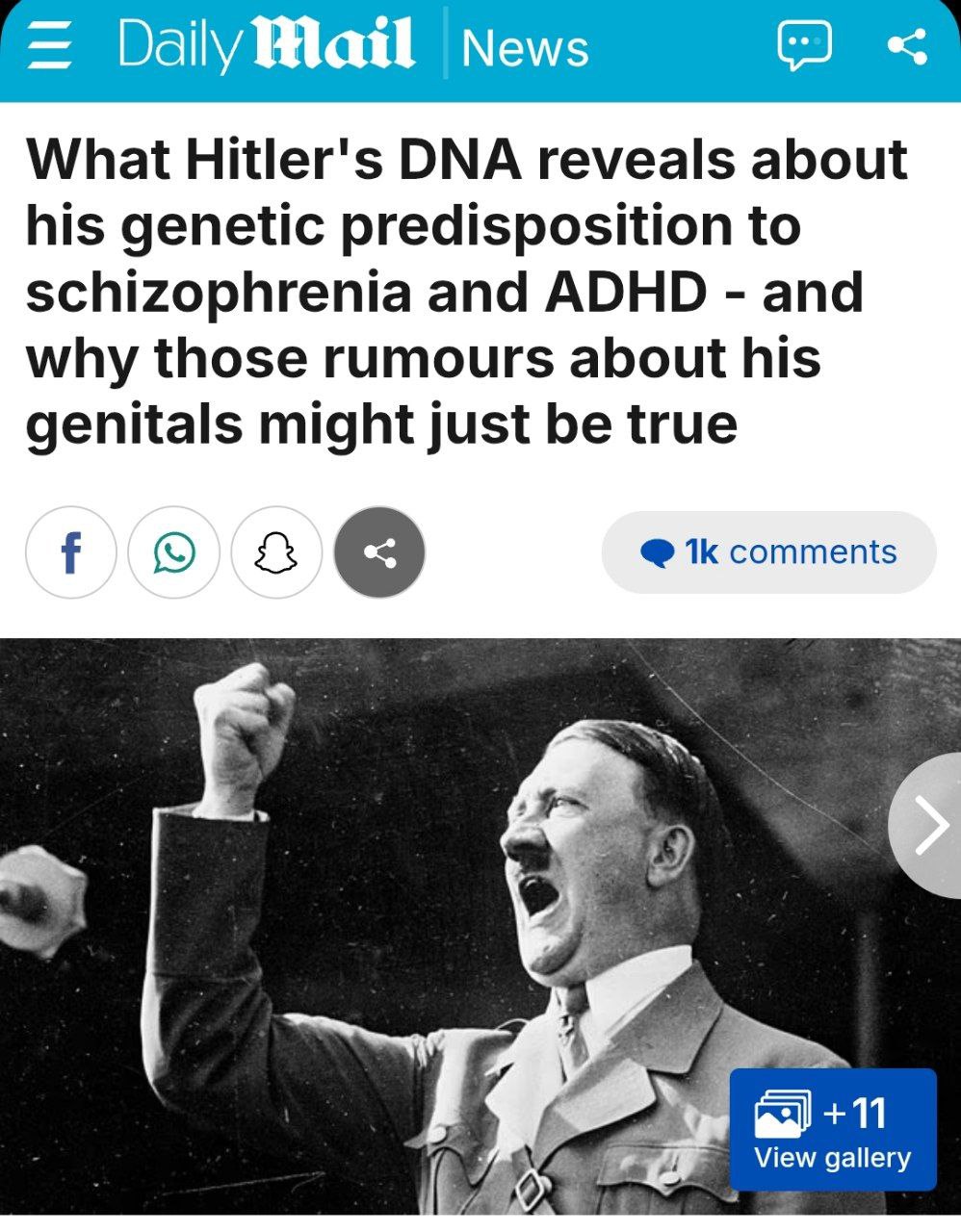Click the 'comments' text in comment pill
This screenshot has height=1232, width=961.
tap(814, 552)
